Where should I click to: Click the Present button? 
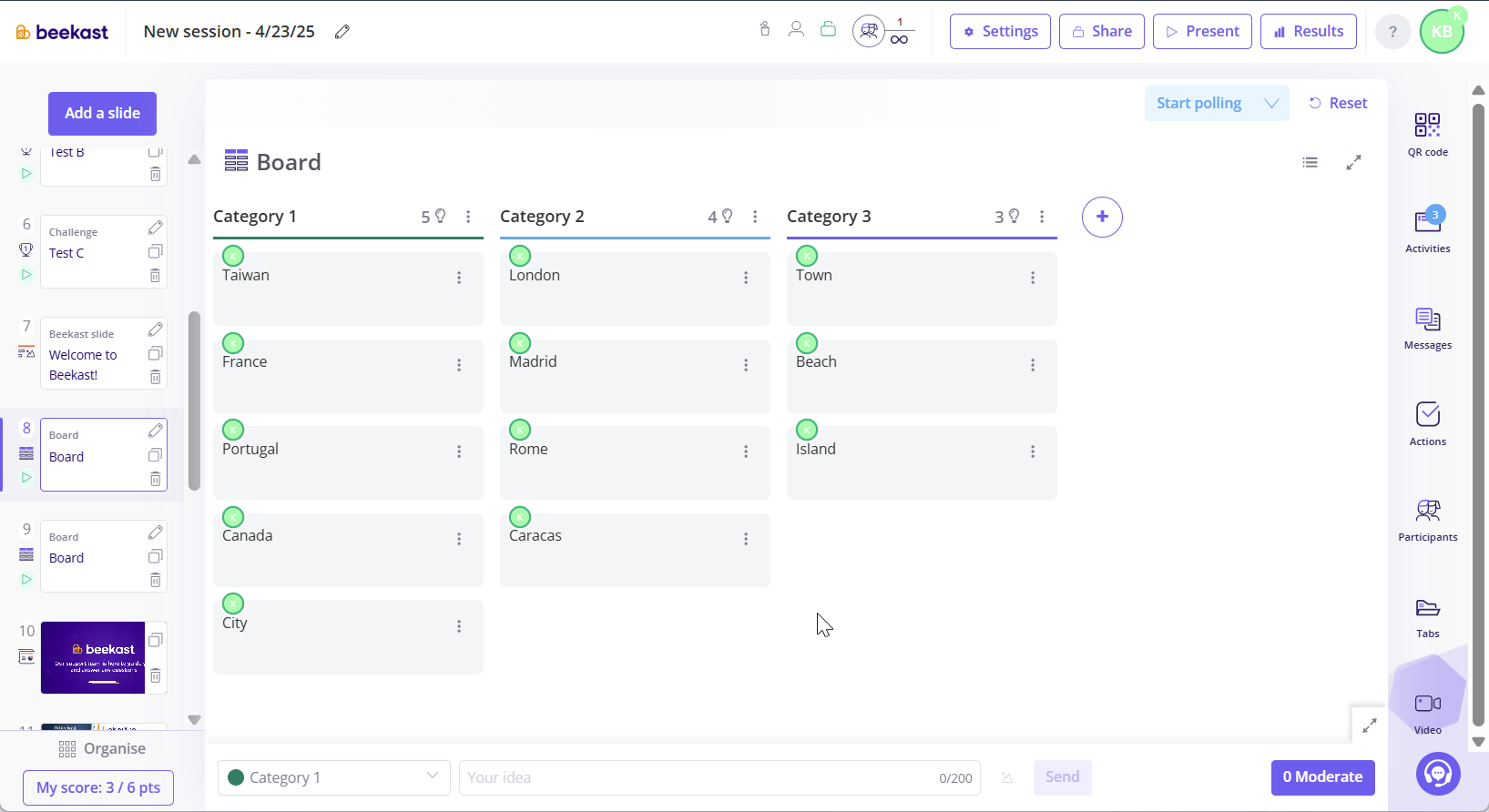coord(1202,31)
